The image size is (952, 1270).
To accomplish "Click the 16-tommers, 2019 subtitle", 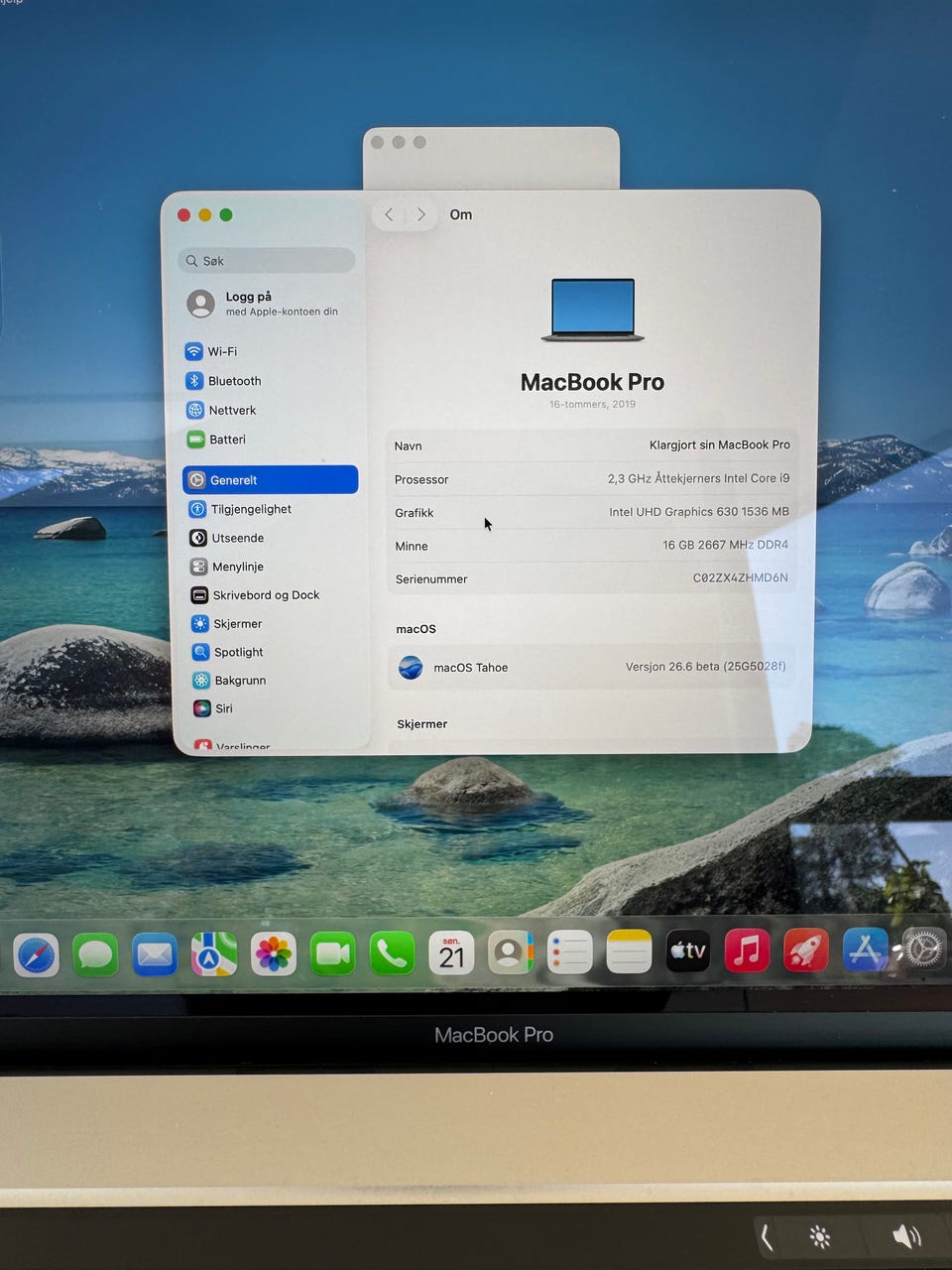I will 593,404.
